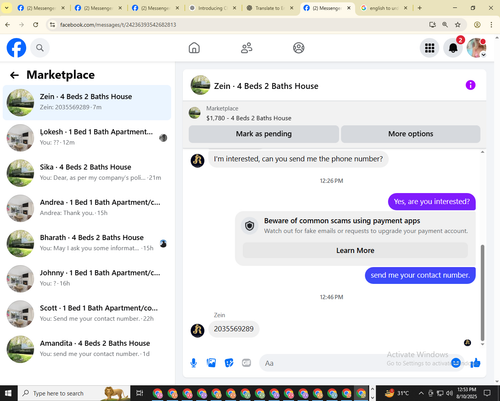The height and width of the screenshot is (401, 500).
Task: Open the apps grid menu
Action: click(x=429, y=48)
